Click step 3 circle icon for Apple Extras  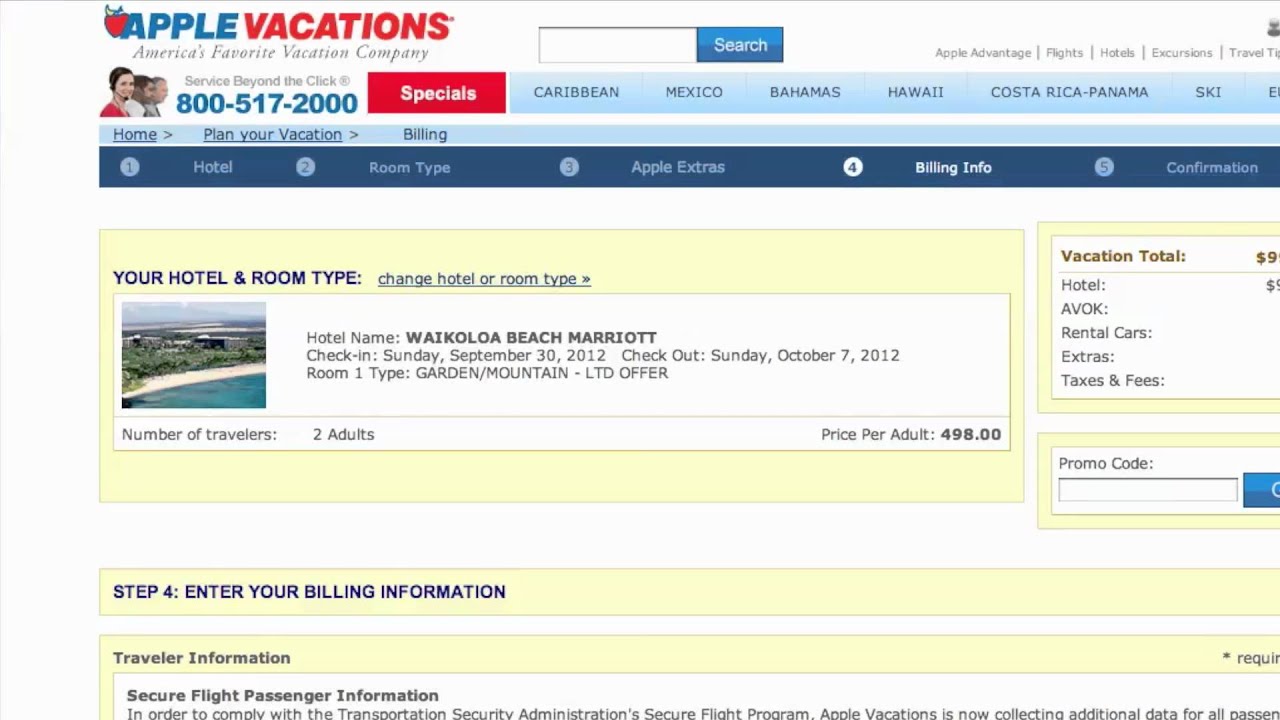click(x=569, y=167)
